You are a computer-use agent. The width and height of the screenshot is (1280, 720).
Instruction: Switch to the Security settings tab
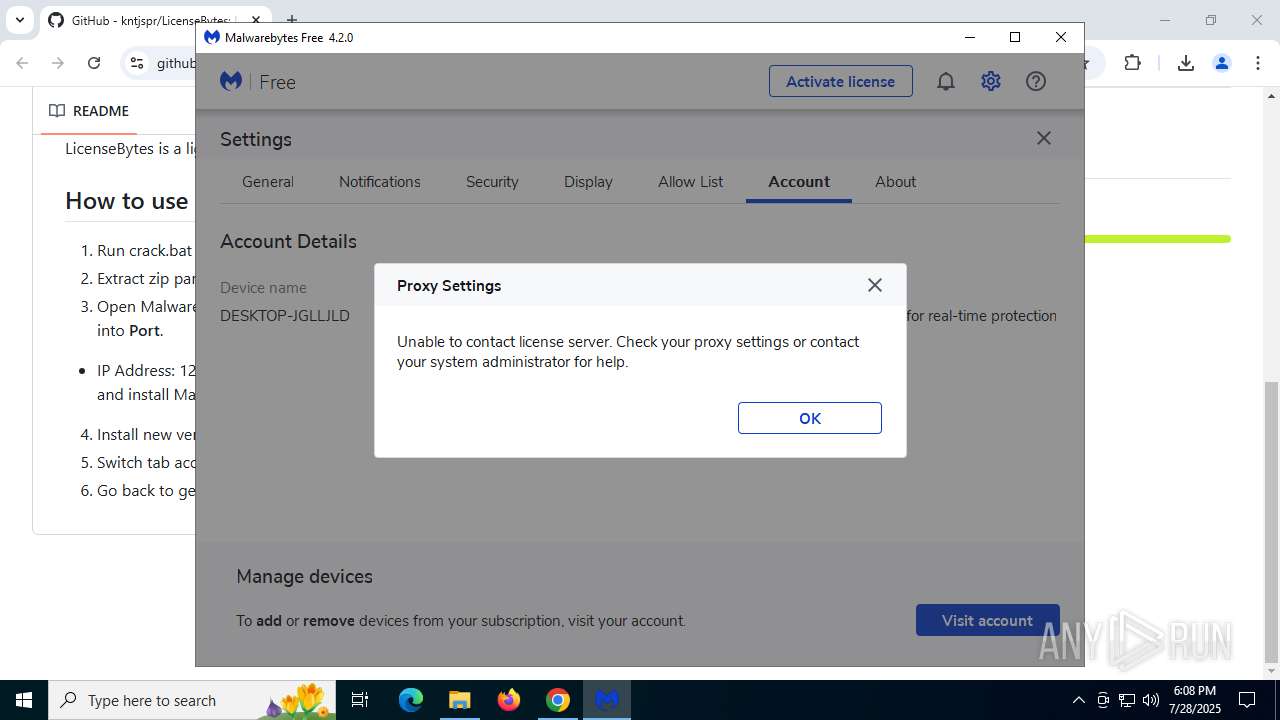492,182
